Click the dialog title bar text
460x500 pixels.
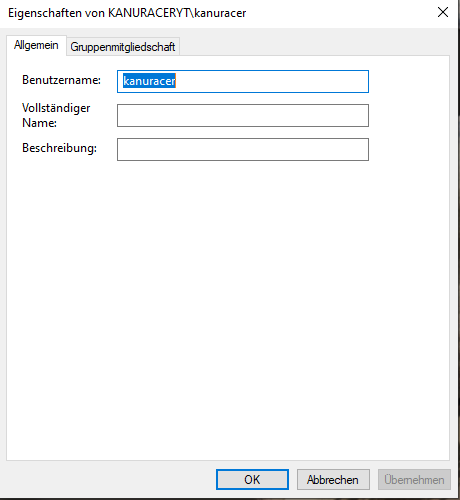point(127,13)
